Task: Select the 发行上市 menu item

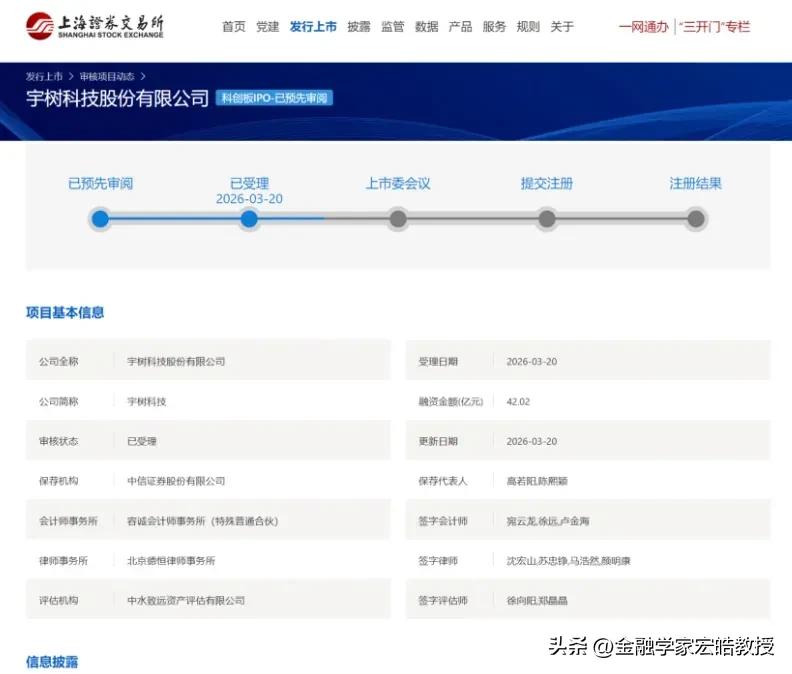Action: click(x=313, y=27)
